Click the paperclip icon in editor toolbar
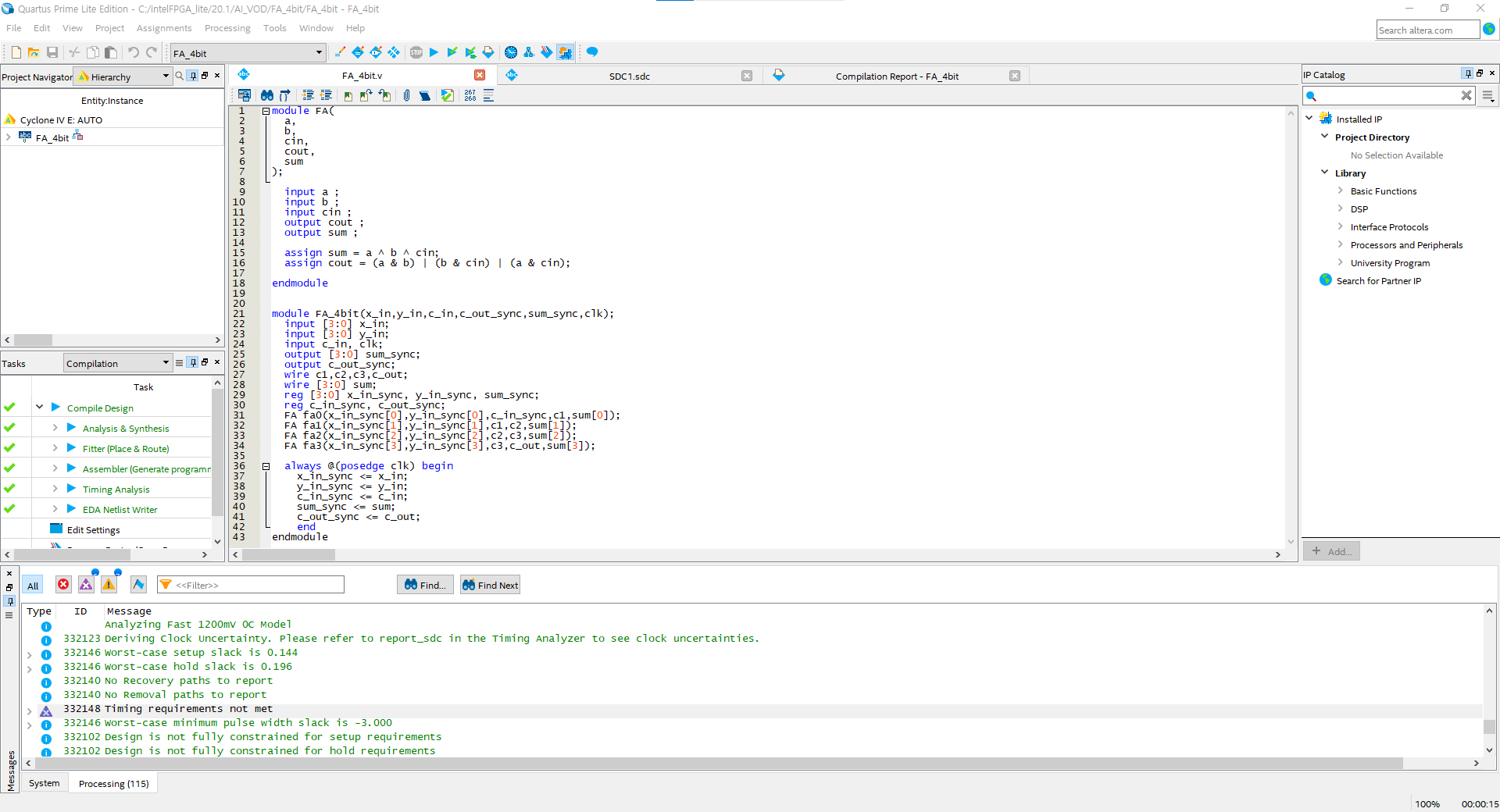Screen dimensions: 1500x812 406,95
